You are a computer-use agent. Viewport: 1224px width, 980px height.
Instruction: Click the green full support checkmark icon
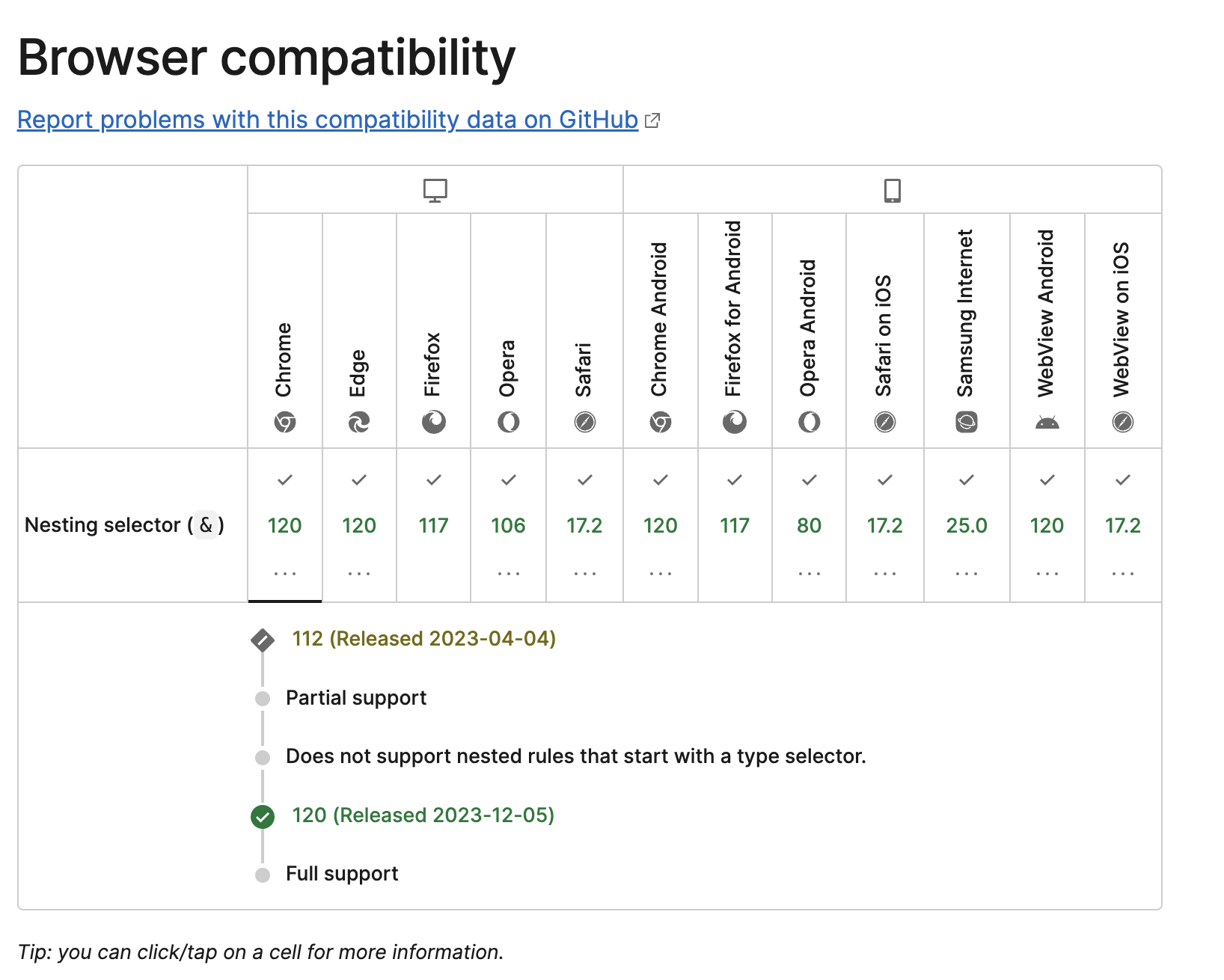(x=263, y=817)
